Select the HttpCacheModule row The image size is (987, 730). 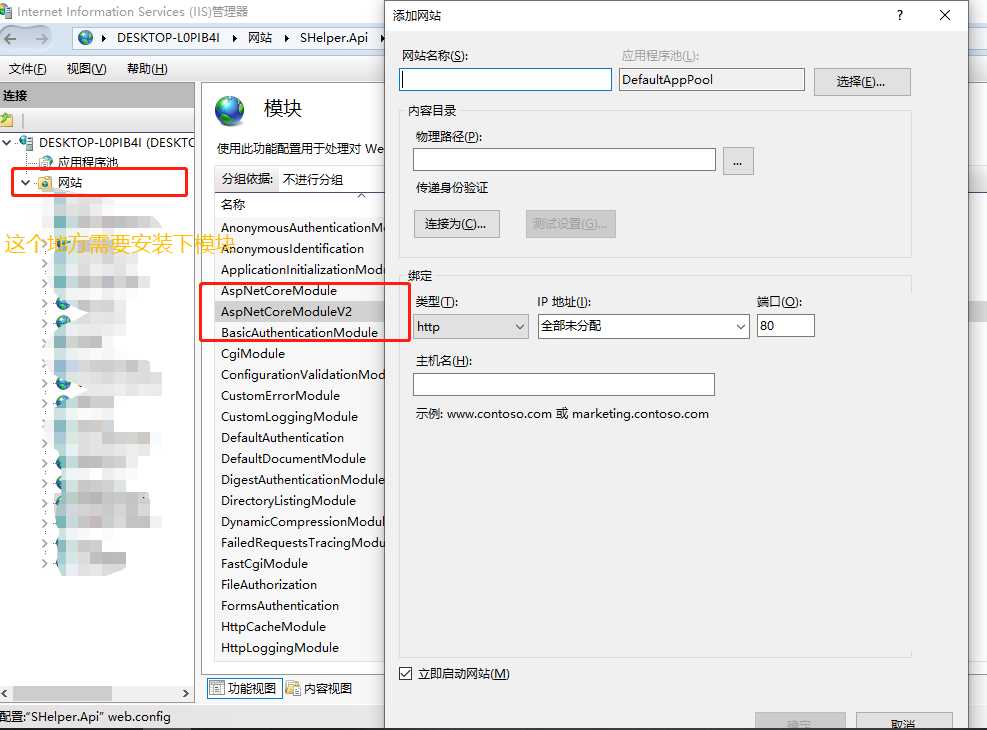[301, 627]
